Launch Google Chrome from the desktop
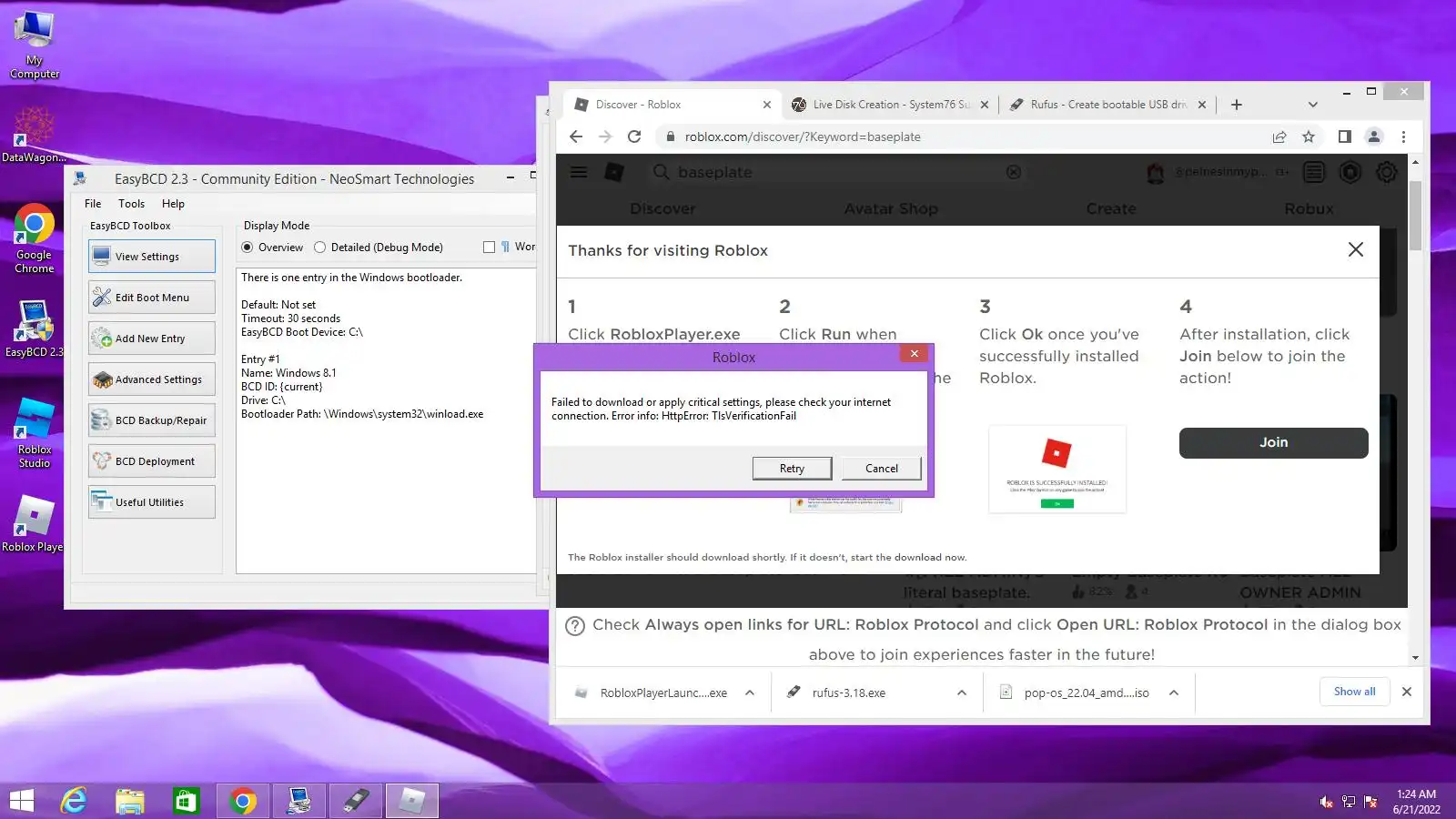 click(x=34, y=238)
